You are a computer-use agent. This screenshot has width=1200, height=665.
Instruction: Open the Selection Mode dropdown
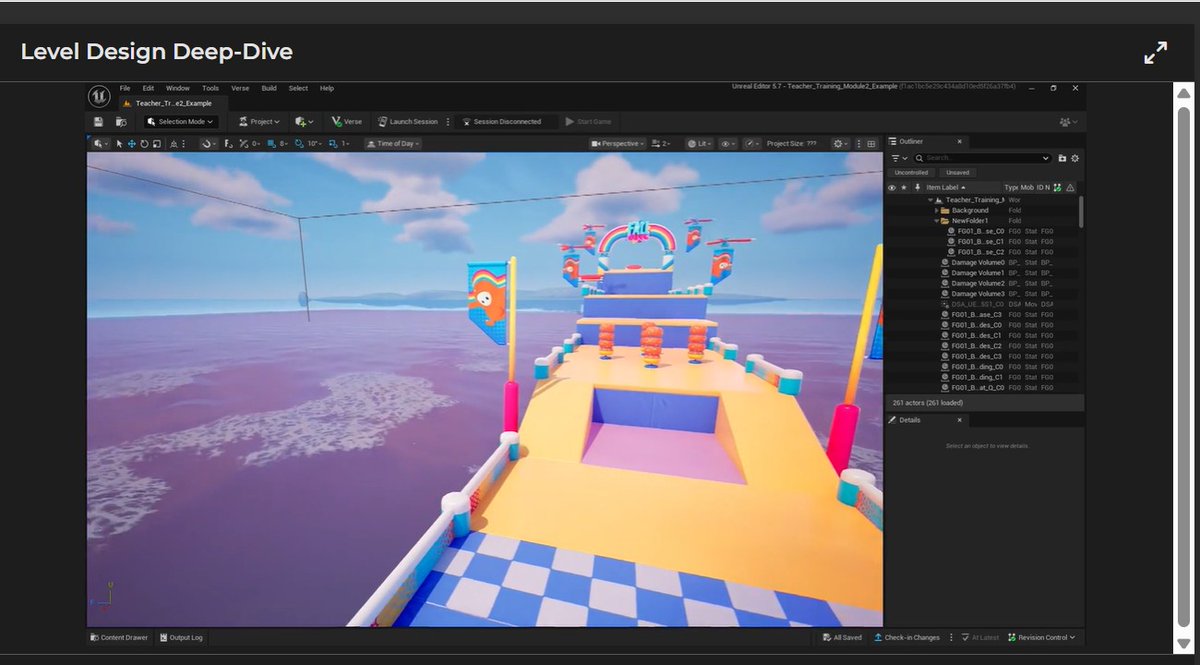(180, 122)
